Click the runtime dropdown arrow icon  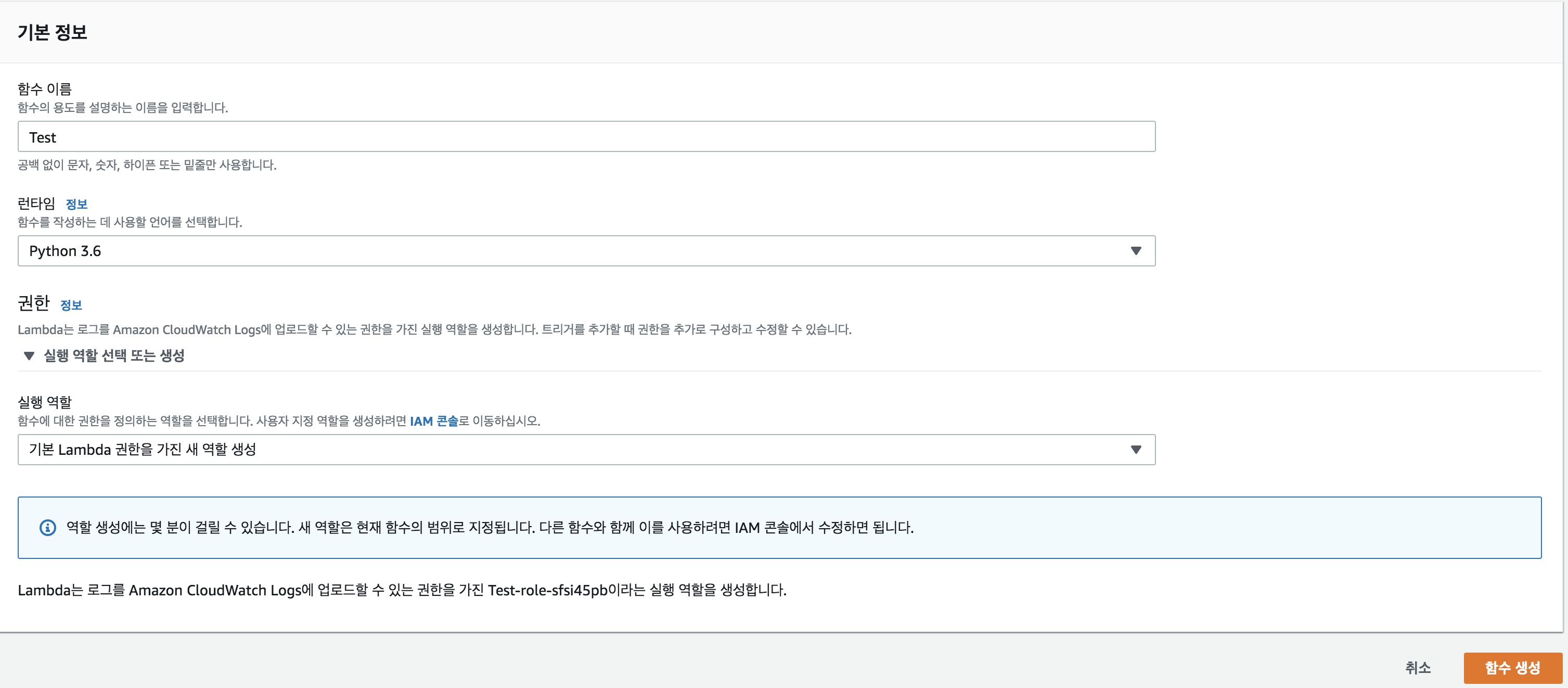1135,251
